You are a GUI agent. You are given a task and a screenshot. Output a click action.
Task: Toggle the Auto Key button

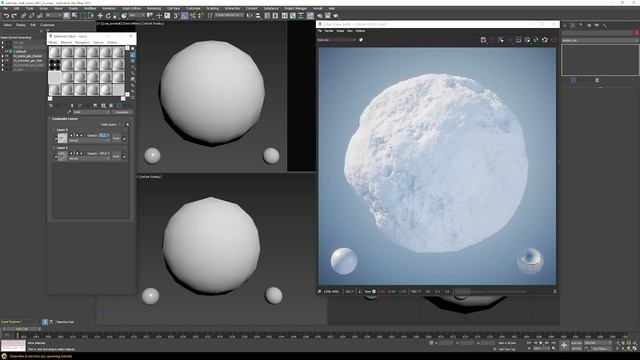(576, 343)
